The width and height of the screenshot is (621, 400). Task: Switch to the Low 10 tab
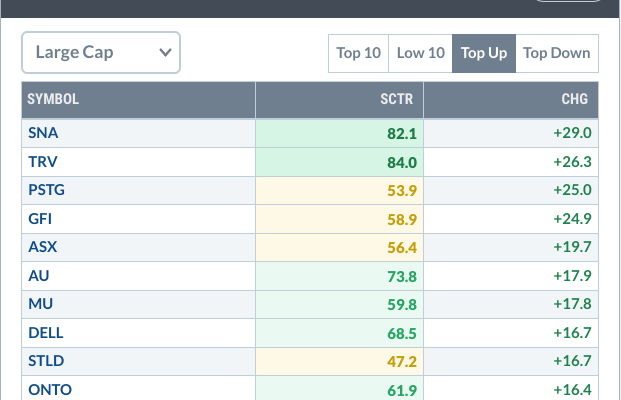pyautogui.click(x=420, y=53)
